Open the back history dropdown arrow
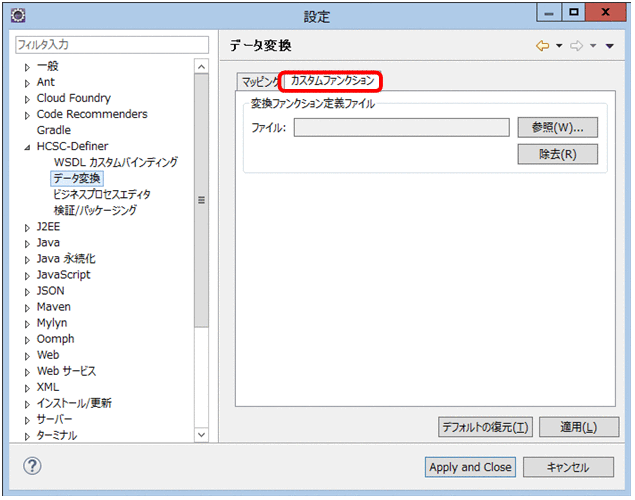The image size is (635, 500). click(x=559, y=46)
